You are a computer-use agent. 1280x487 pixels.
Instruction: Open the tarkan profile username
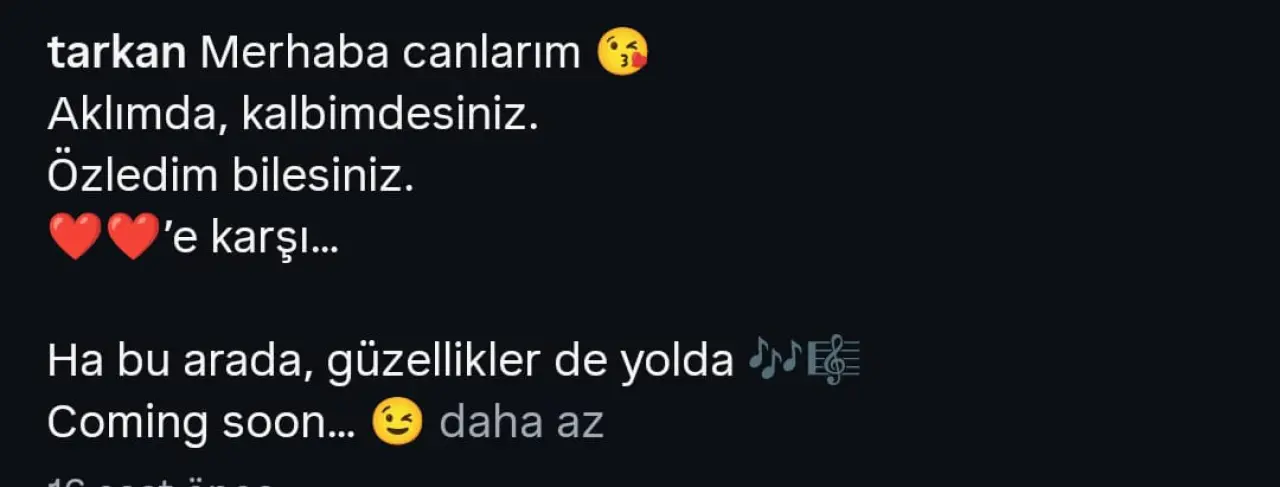coord(116,54)
